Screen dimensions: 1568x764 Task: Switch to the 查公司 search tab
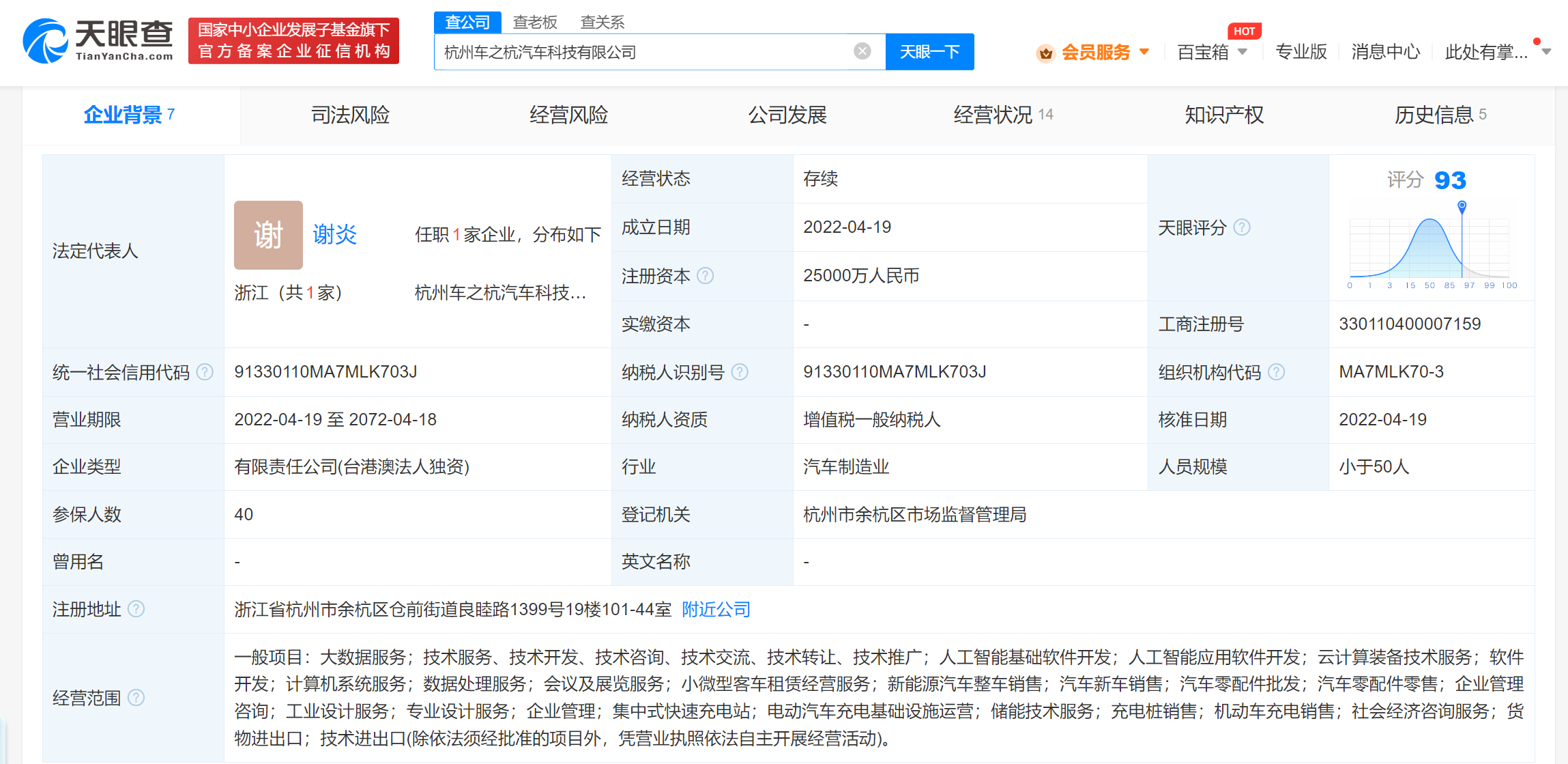click(x=468, y=23)
